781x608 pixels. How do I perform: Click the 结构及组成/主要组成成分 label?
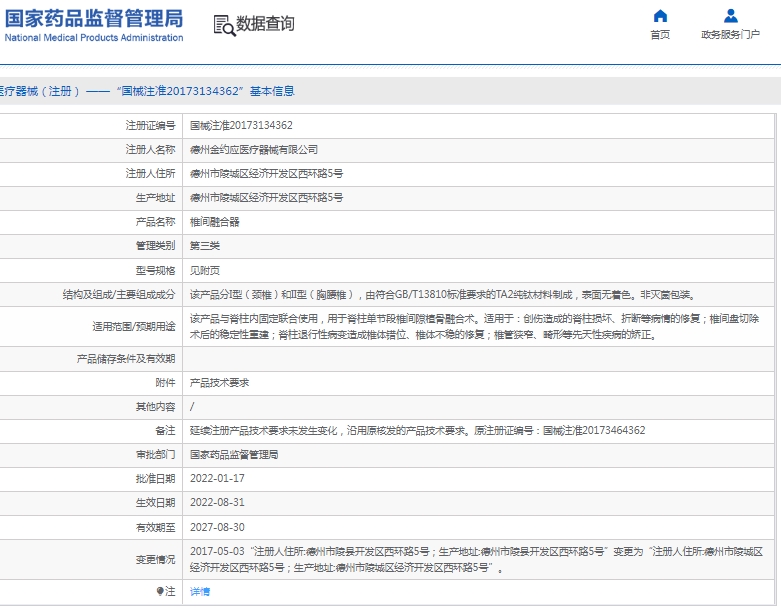coord(119,294)
